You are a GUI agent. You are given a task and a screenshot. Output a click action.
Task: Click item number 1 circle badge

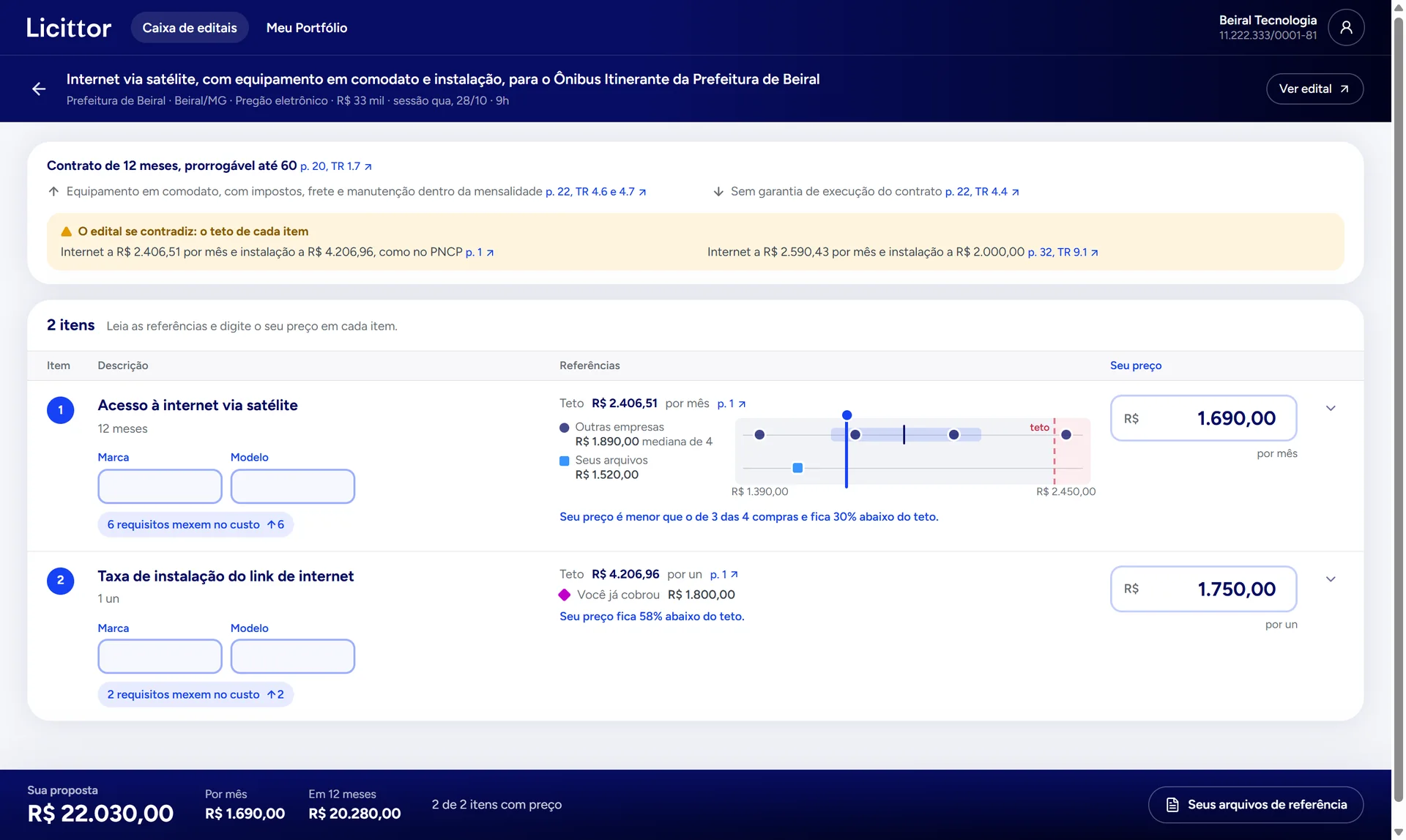coord(60,410)
